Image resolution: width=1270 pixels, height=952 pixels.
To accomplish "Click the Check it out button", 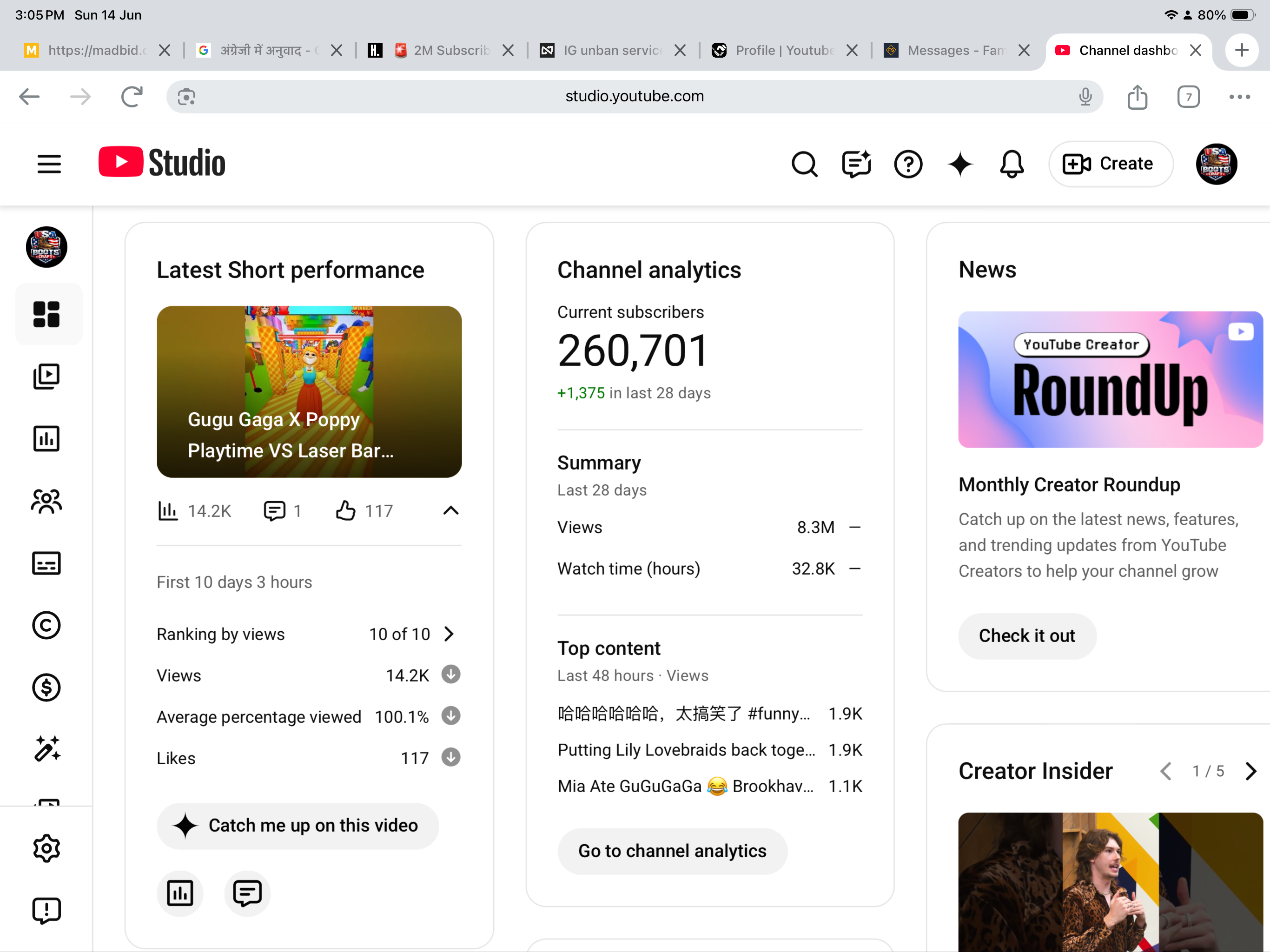I will tap(1026, 635).
